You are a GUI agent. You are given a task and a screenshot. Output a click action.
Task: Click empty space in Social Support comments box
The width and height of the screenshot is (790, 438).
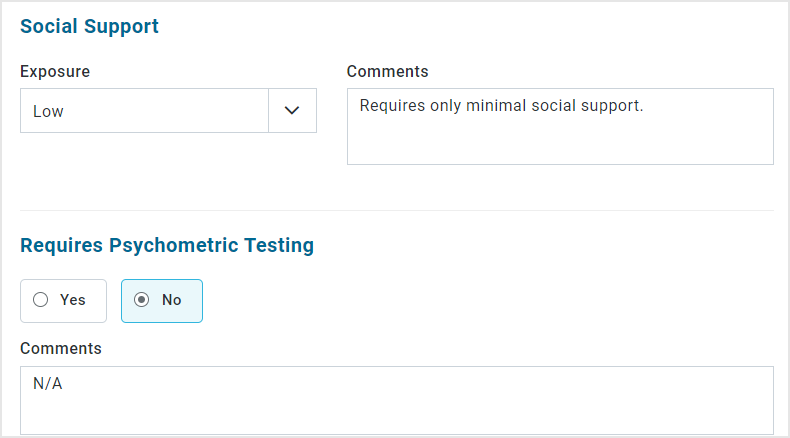560,144
